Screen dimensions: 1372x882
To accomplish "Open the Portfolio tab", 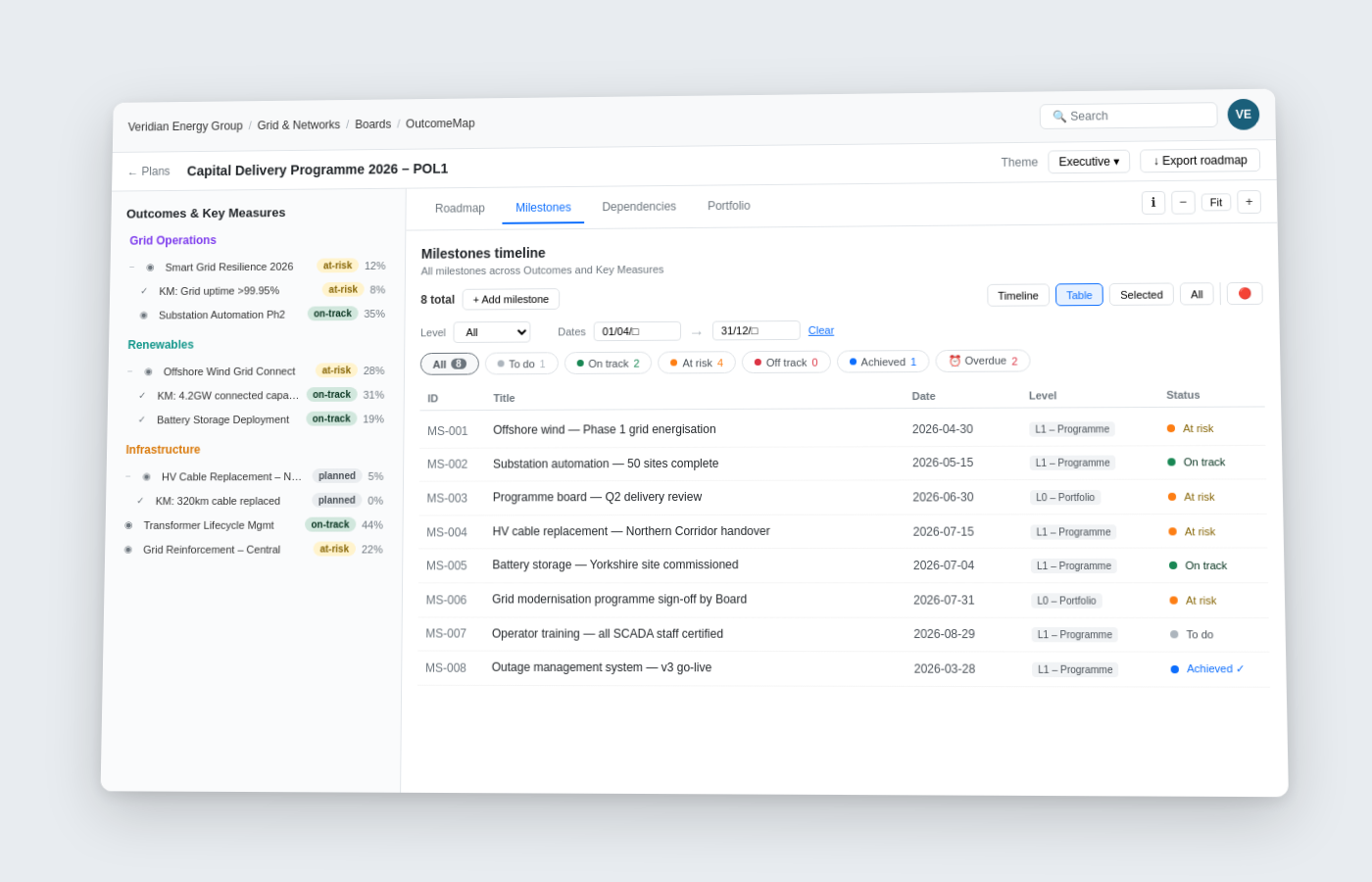I will coord(728,206).
